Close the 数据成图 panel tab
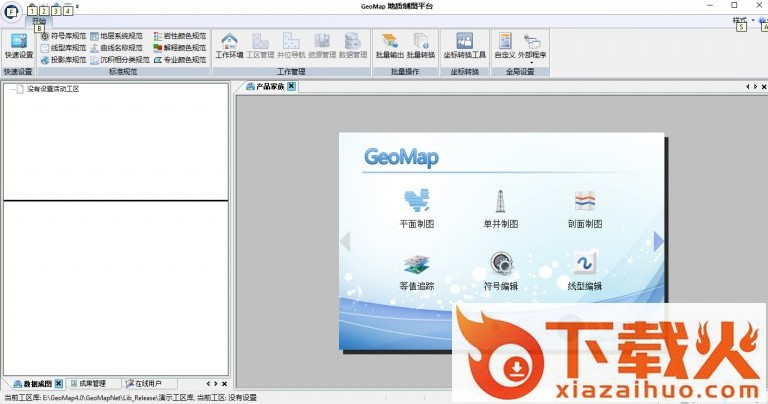The width and height of the screenshot is (768, 404). coord(58,383)
